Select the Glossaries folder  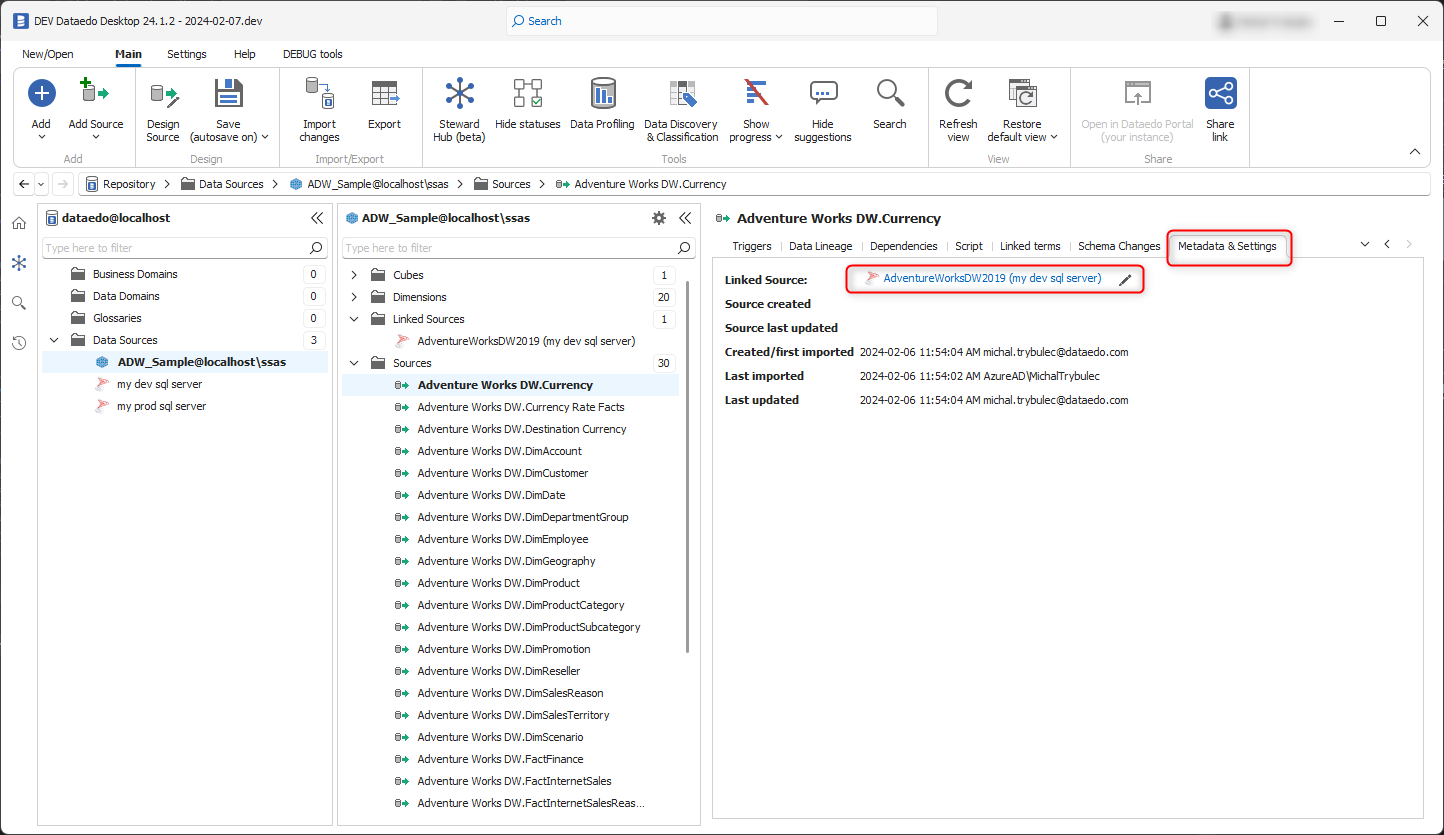click(117, 318)
